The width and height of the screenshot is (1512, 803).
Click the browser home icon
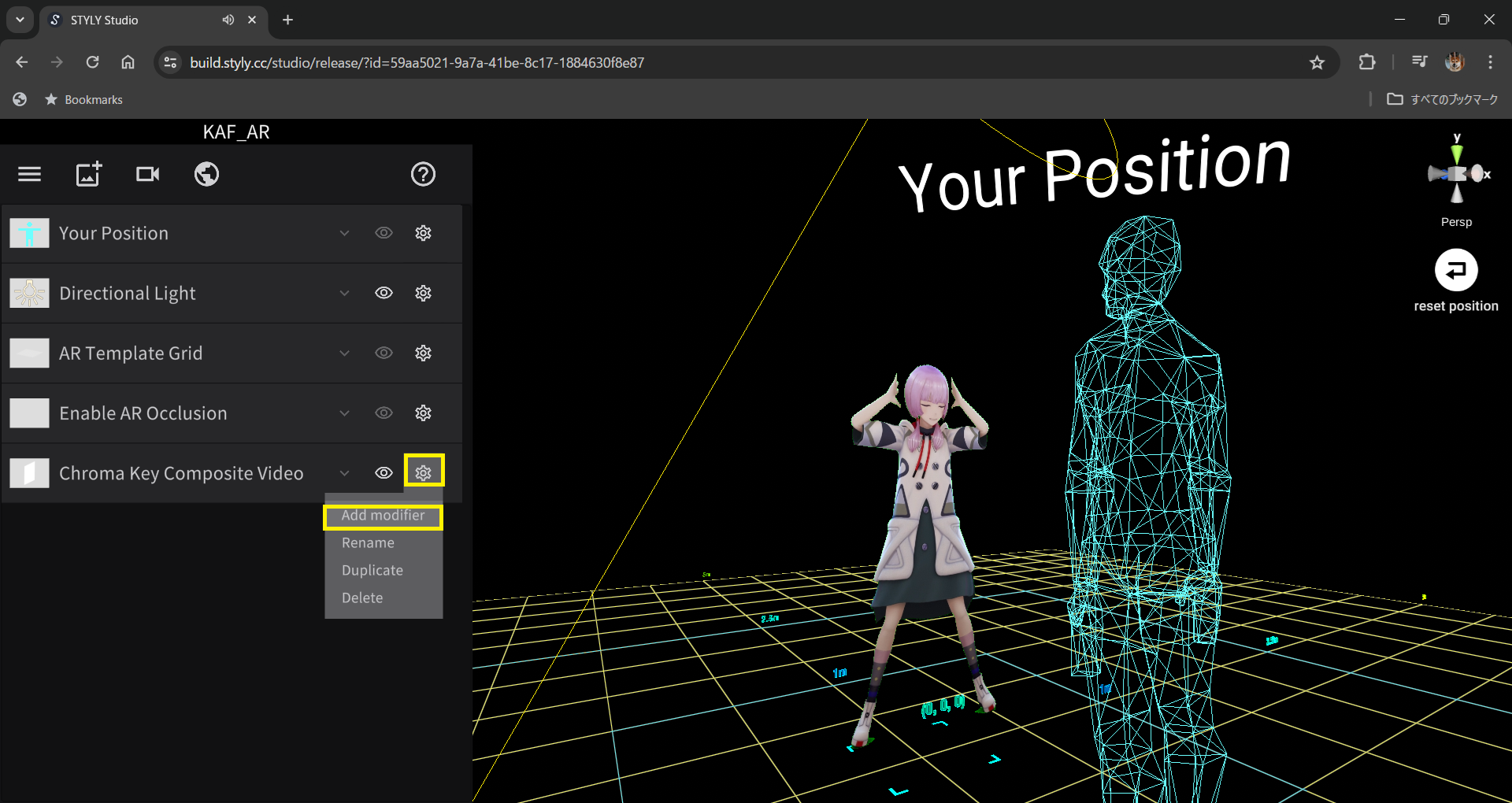[128, 62]
